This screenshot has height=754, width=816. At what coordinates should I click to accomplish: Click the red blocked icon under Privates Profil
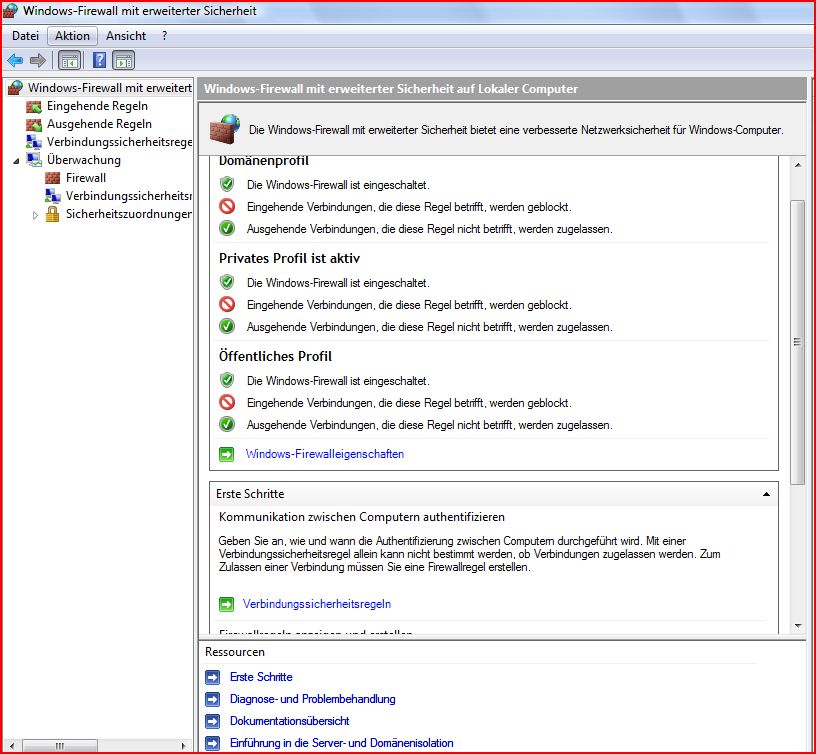227,304
